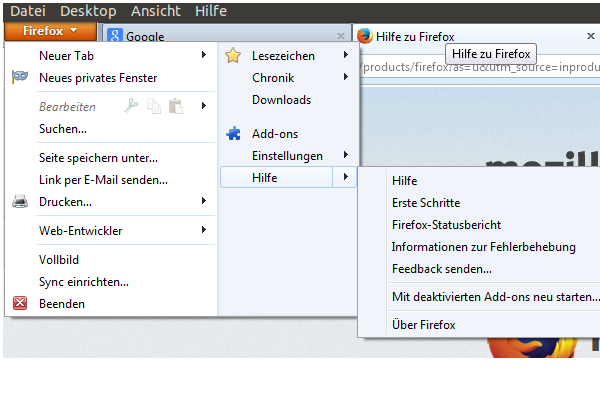Viewport: 600px width, 400px height.
Task: Open Chronik
Action: point(273,78)
